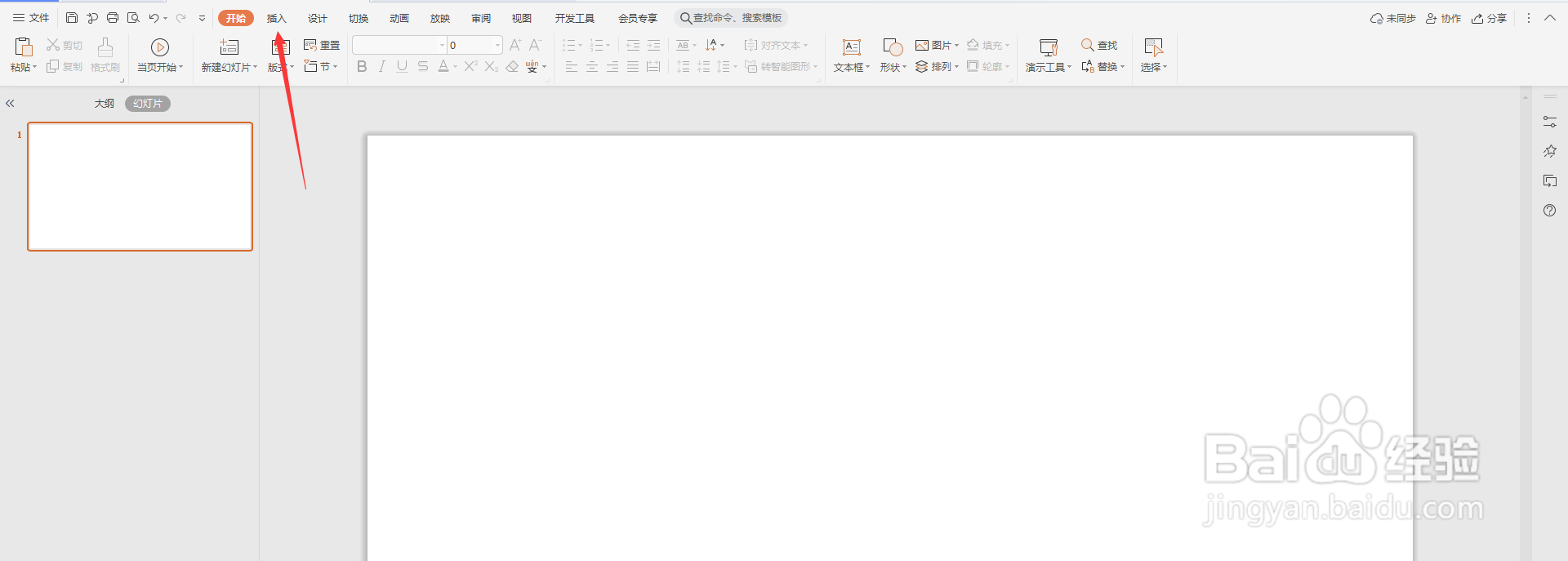The image size is (1568, 561).
Task: Click Increase Font Size icon
Action: [515, 45]
